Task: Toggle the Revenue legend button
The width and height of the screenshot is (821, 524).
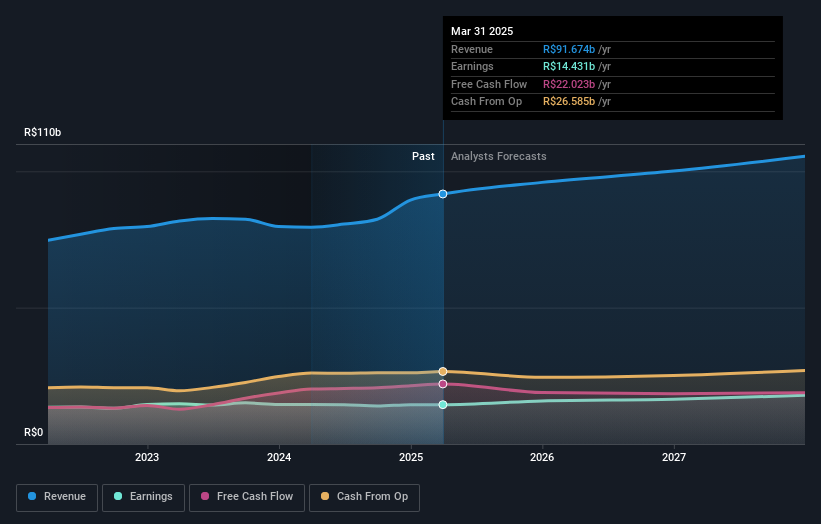Action: coord(57,497)
